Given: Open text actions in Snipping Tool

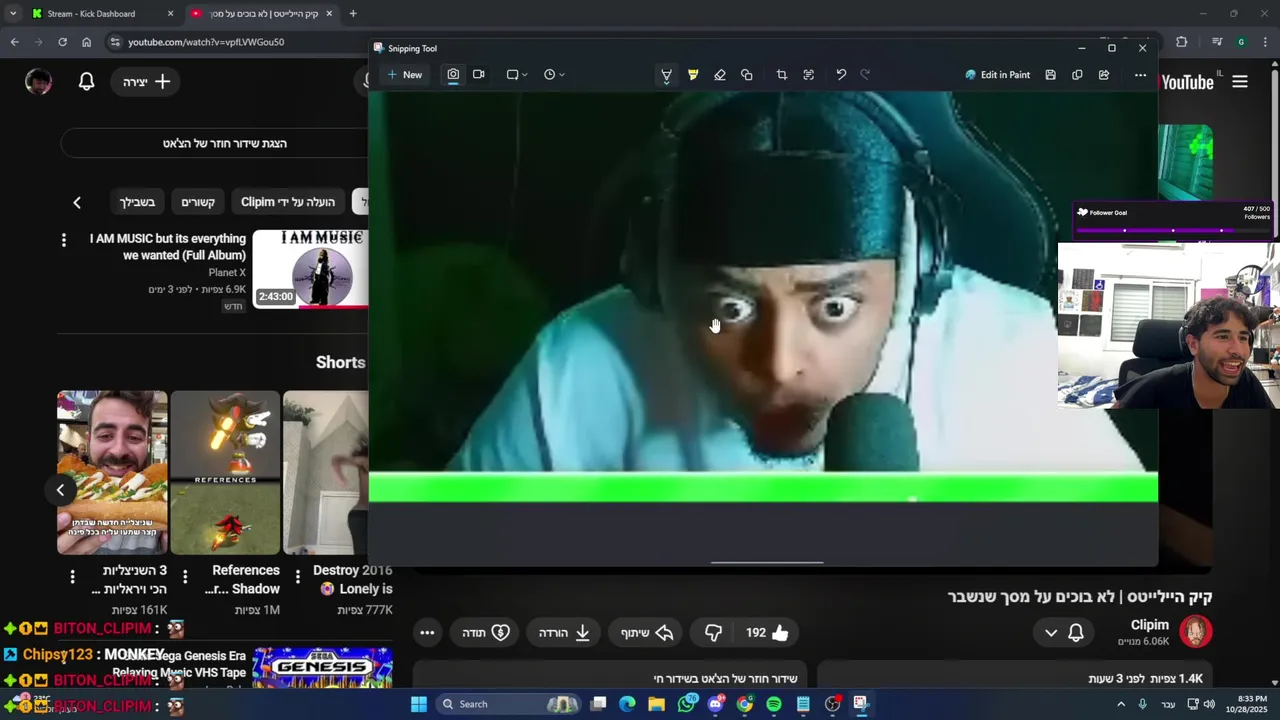Looking at the screenshot, I should (809, 75).
